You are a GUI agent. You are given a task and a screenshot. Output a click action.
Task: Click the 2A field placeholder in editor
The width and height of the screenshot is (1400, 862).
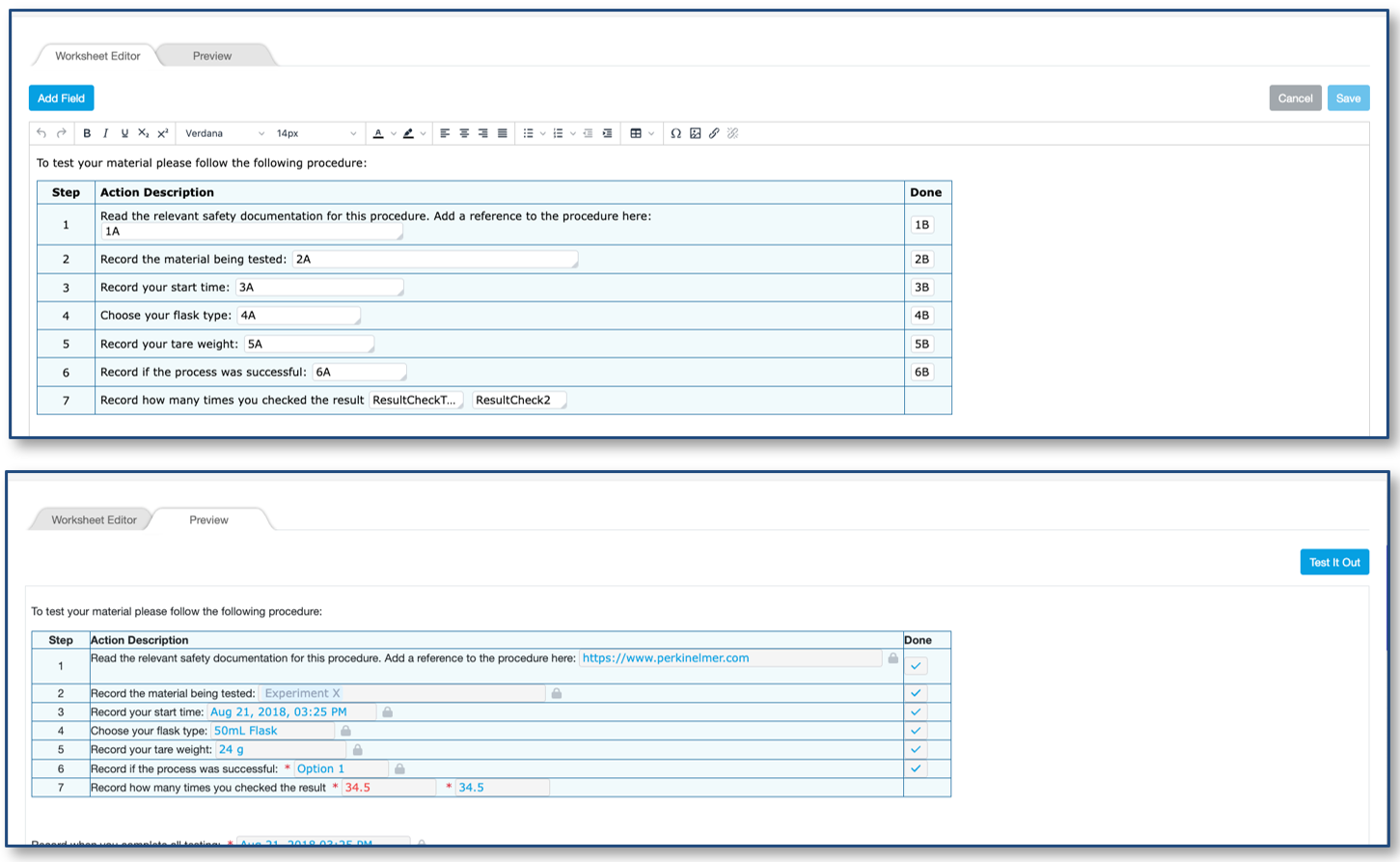coord(434,259)
